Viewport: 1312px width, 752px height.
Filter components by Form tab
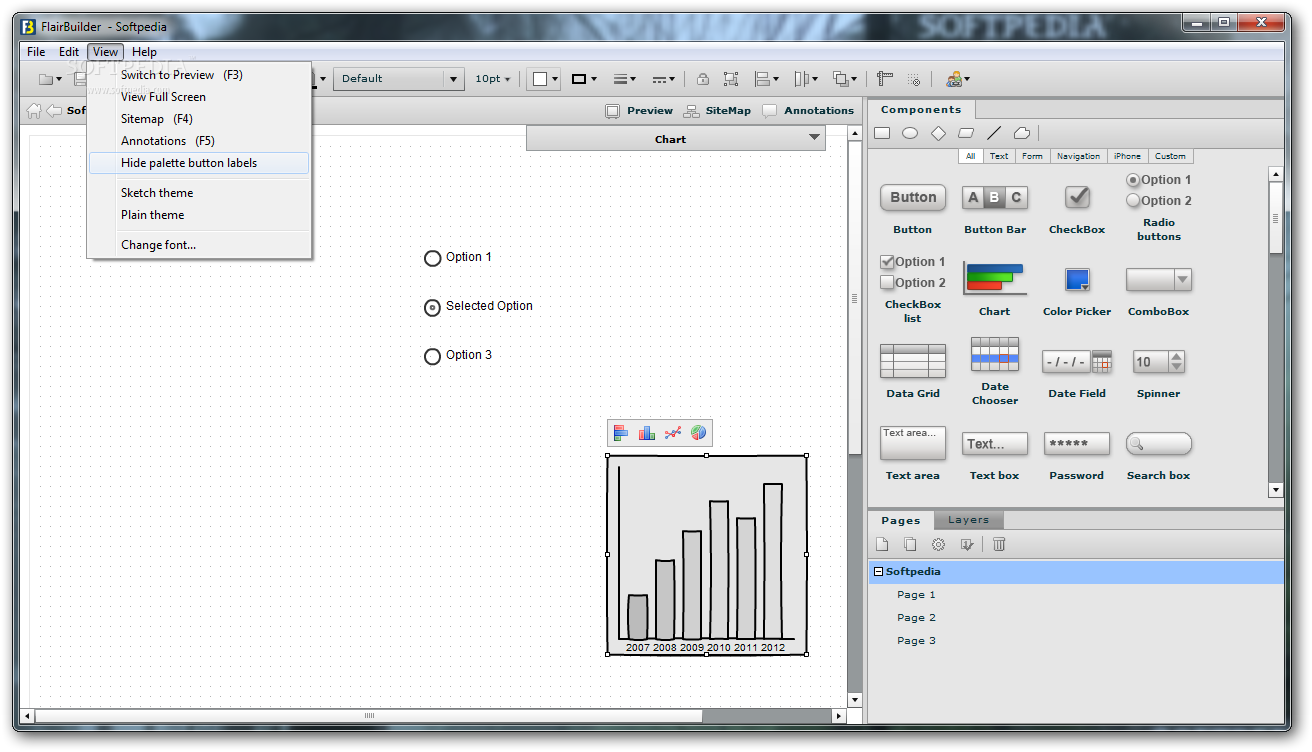tap(1032, 156)
